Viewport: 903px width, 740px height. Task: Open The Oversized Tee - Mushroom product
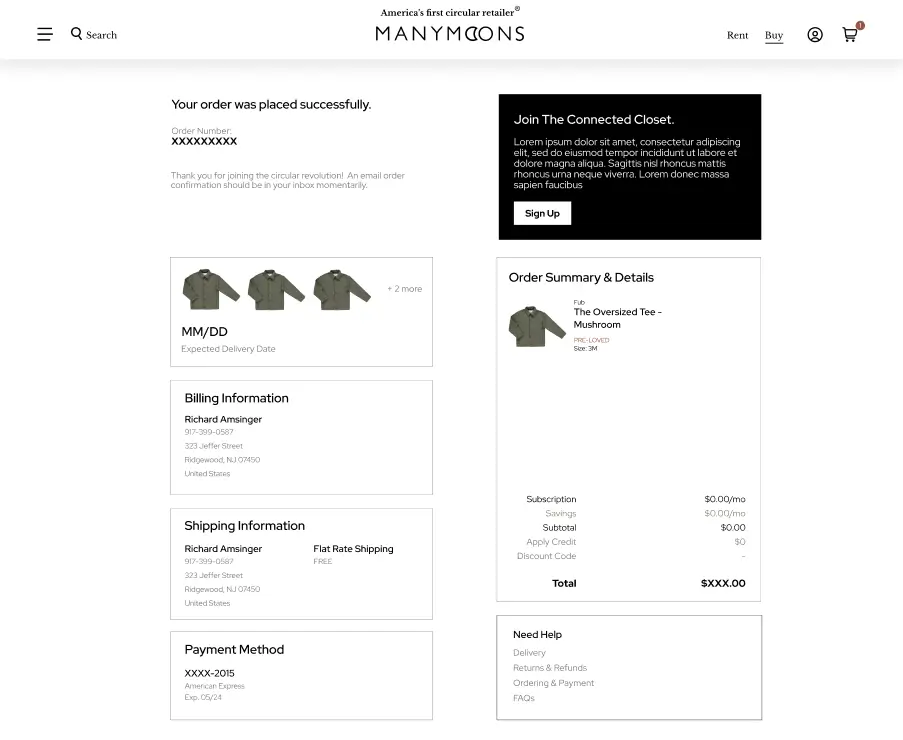[x=617, y=318]
